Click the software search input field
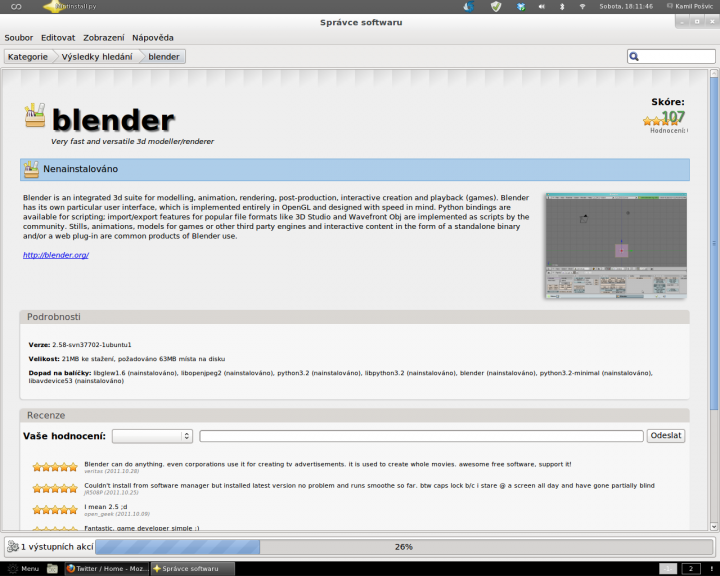Screen dimensions: 720x576 click(671, 56)
